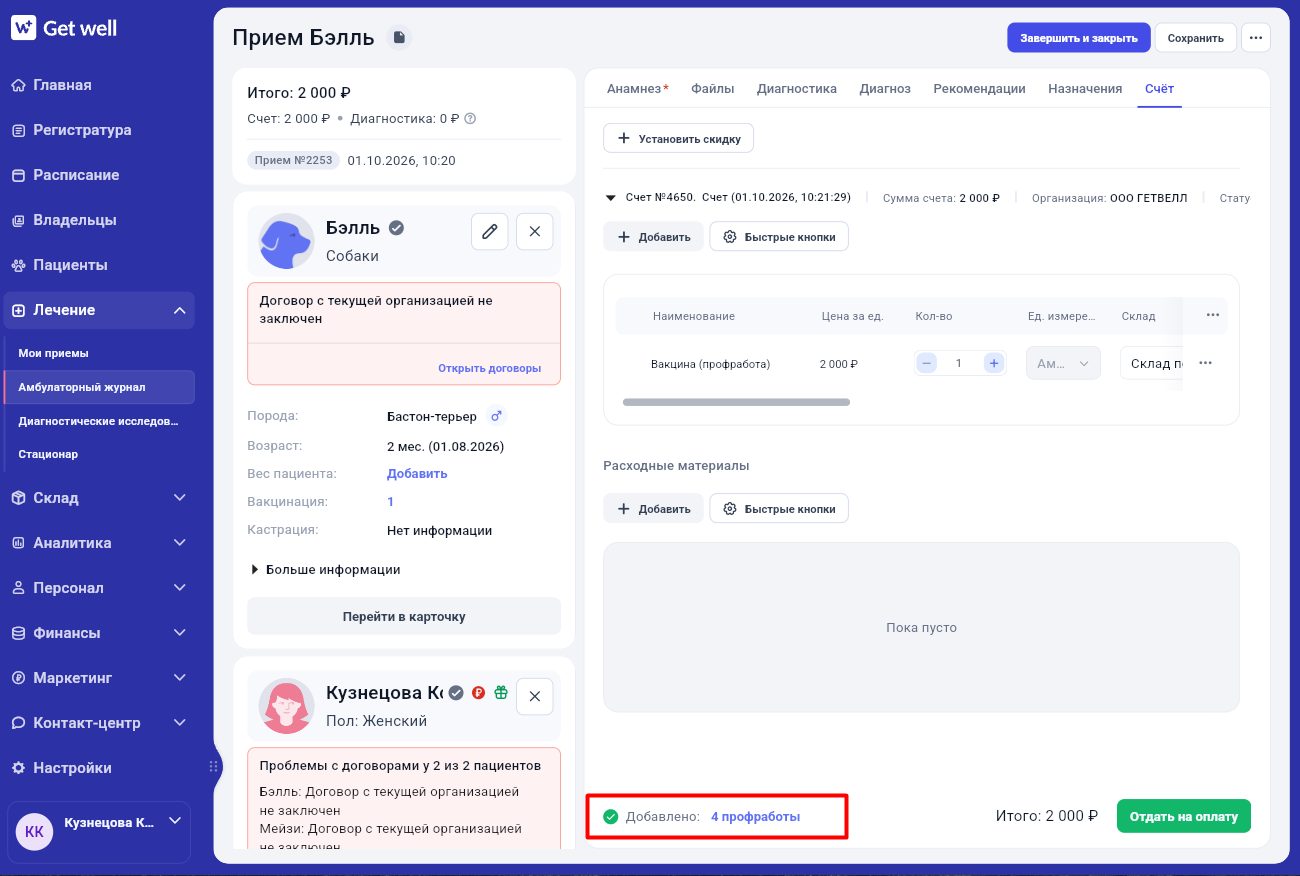Open Быстрые кнопки under Расходные материалы
Image resolution: width=1300 pixels, height=876 pixels.
click(x=779, y=508)
